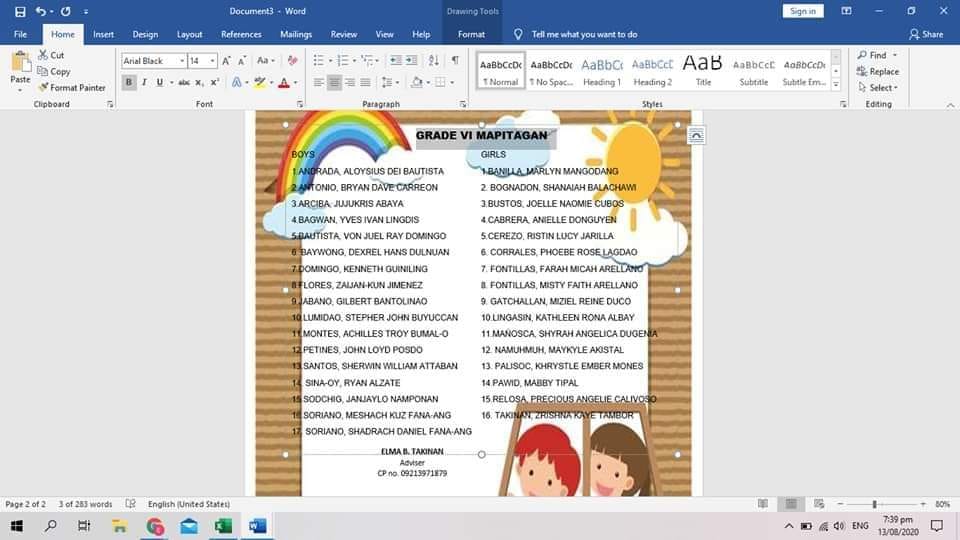Open the font name dropdown showing Arial Black
The width and height of the screenshot is (960, 540).
182,61
